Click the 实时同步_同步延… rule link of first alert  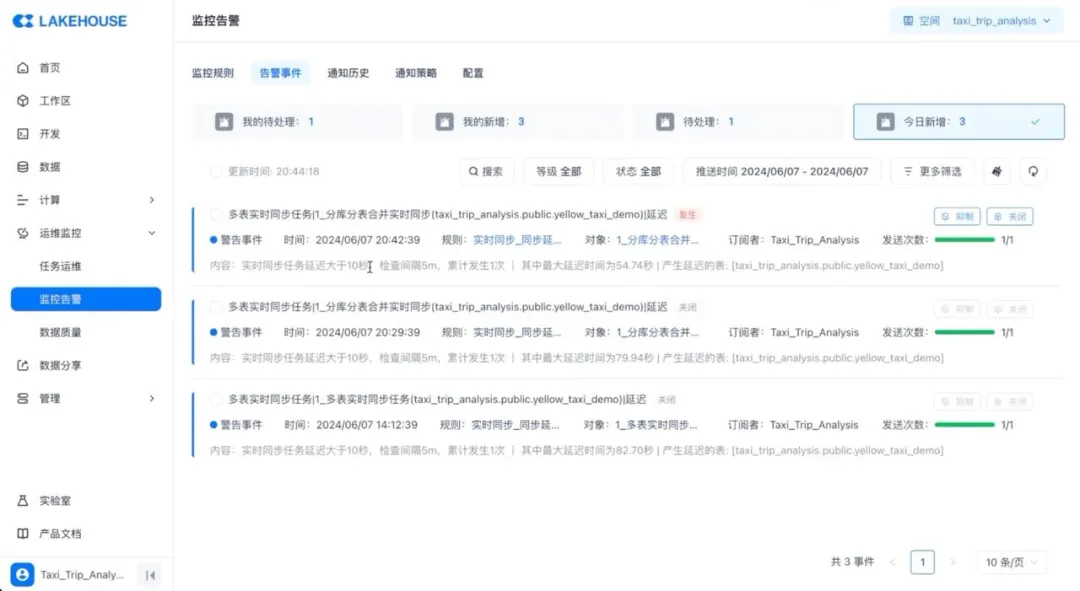point(517,240)
